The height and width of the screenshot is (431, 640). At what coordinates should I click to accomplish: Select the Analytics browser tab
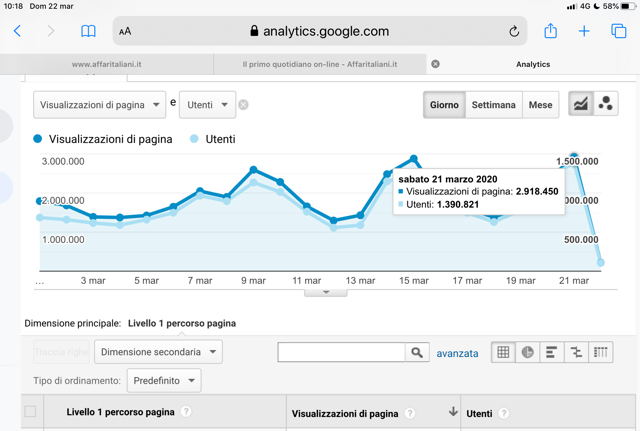tap(533, 64)
